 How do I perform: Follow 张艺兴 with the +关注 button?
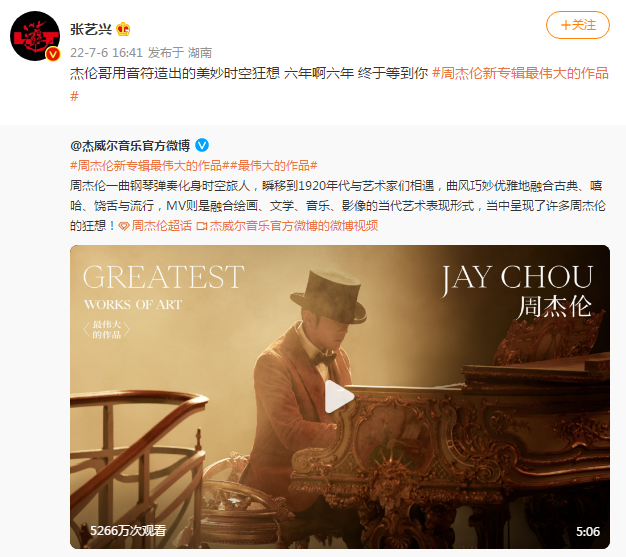click(578, 25)
